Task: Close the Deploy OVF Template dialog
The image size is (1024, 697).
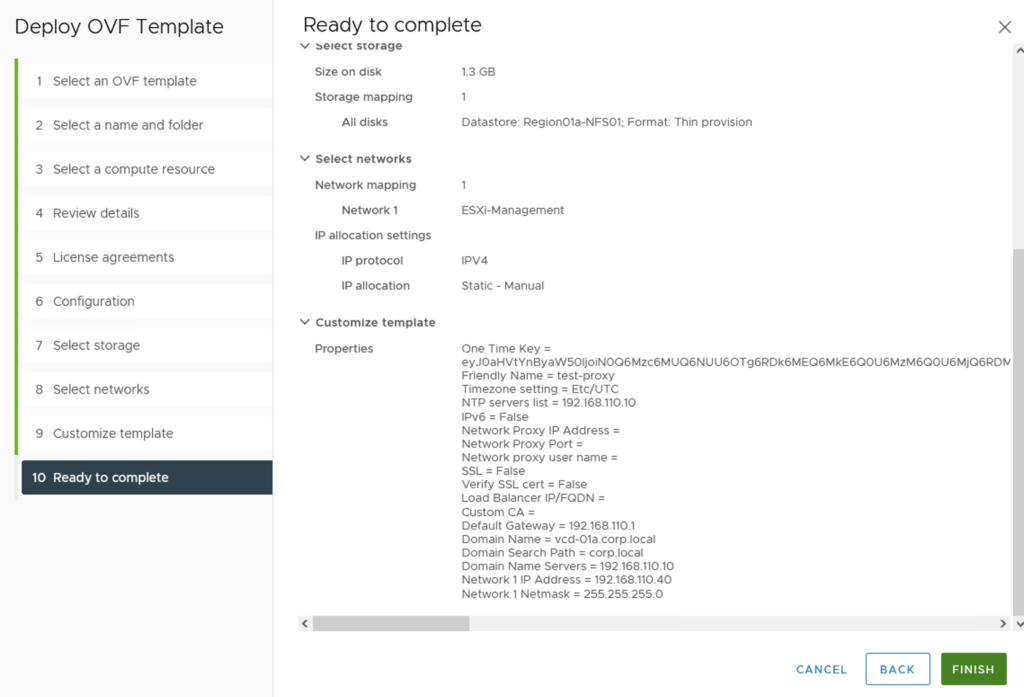Action: (1005, 27)
